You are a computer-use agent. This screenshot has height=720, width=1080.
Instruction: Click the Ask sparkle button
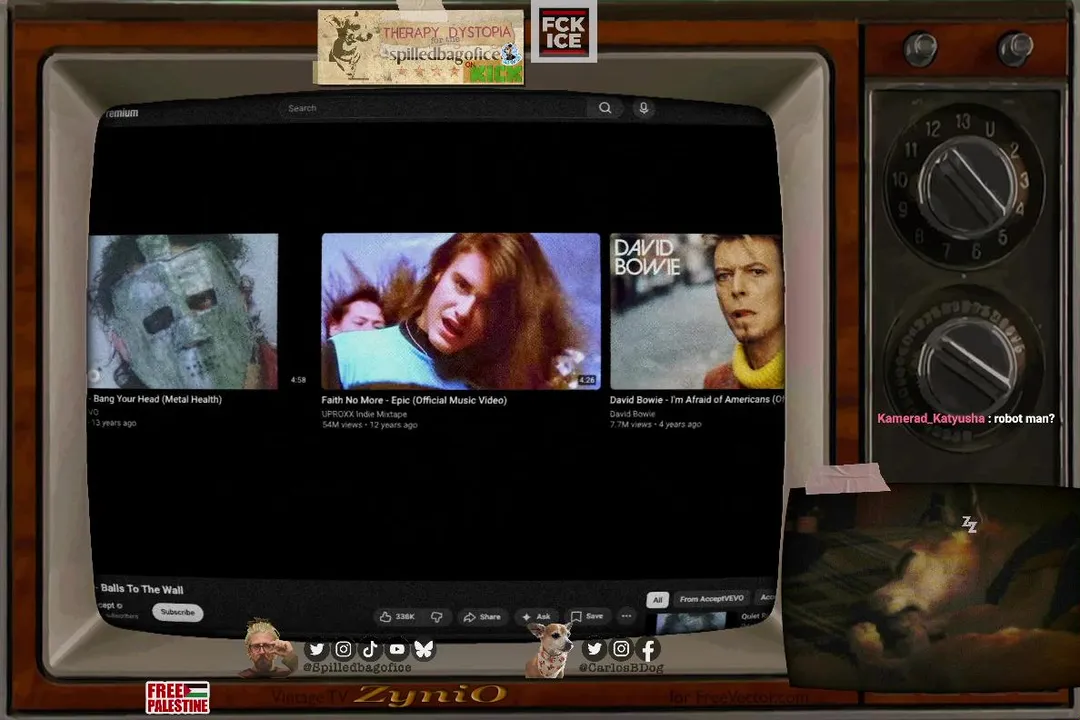[537, 617]
